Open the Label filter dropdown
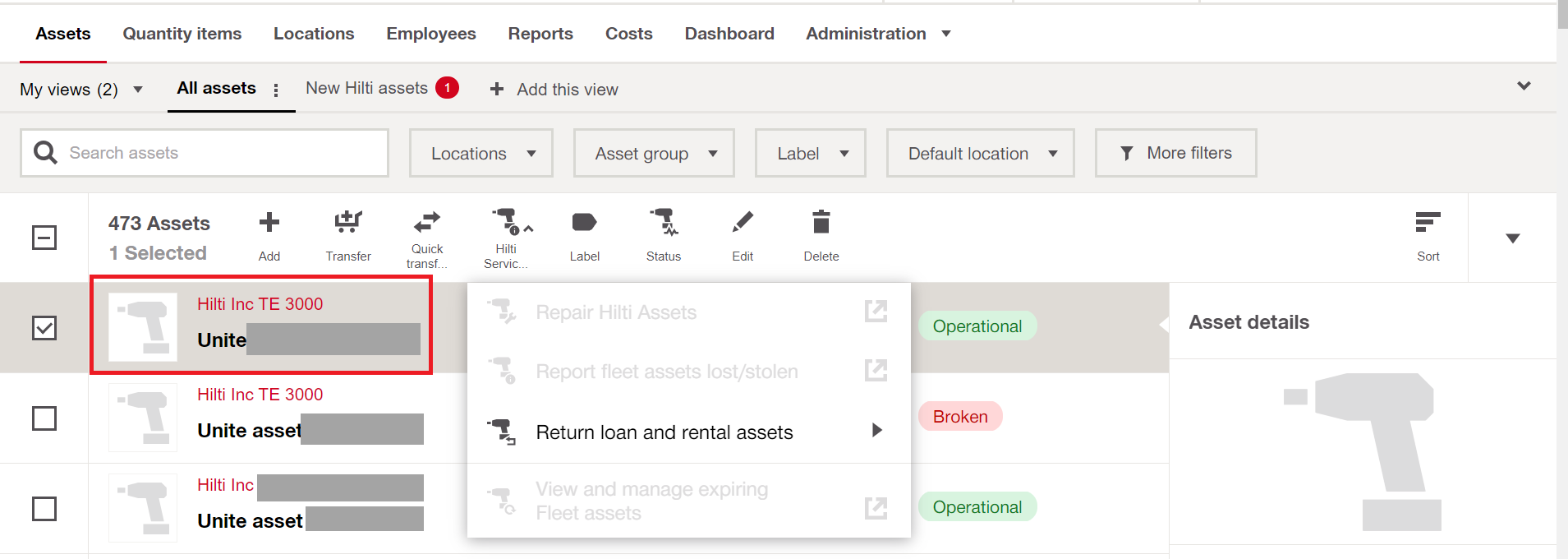Screen dimensions: 1568x559 tap(811, 153)
